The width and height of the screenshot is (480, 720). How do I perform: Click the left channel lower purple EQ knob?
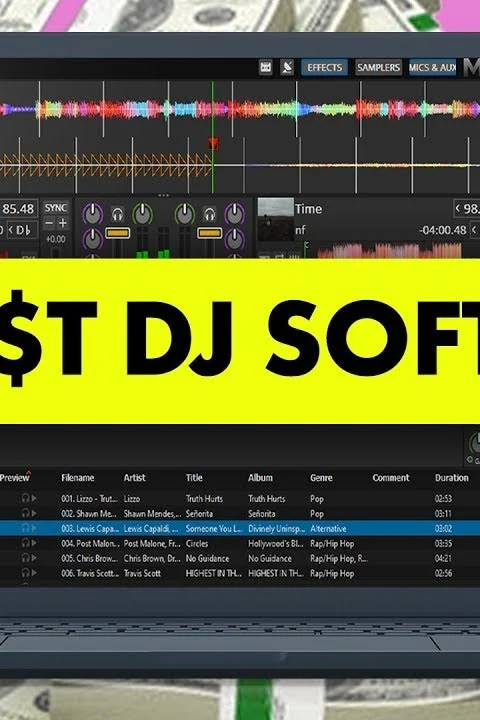coord(93,239)
